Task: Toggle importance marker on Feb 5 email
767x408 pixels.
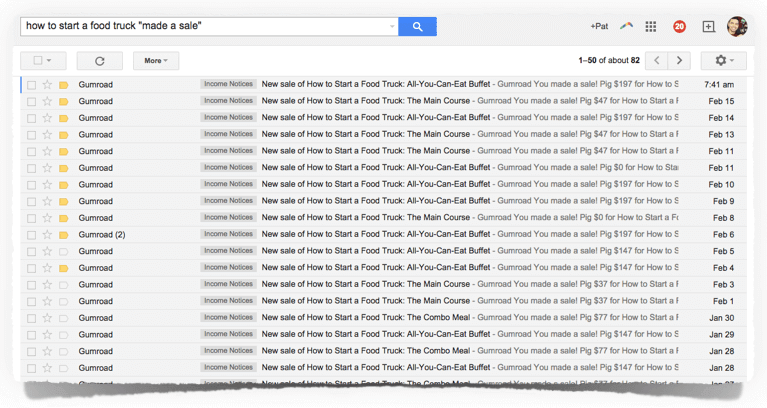Action: (64, 251)
